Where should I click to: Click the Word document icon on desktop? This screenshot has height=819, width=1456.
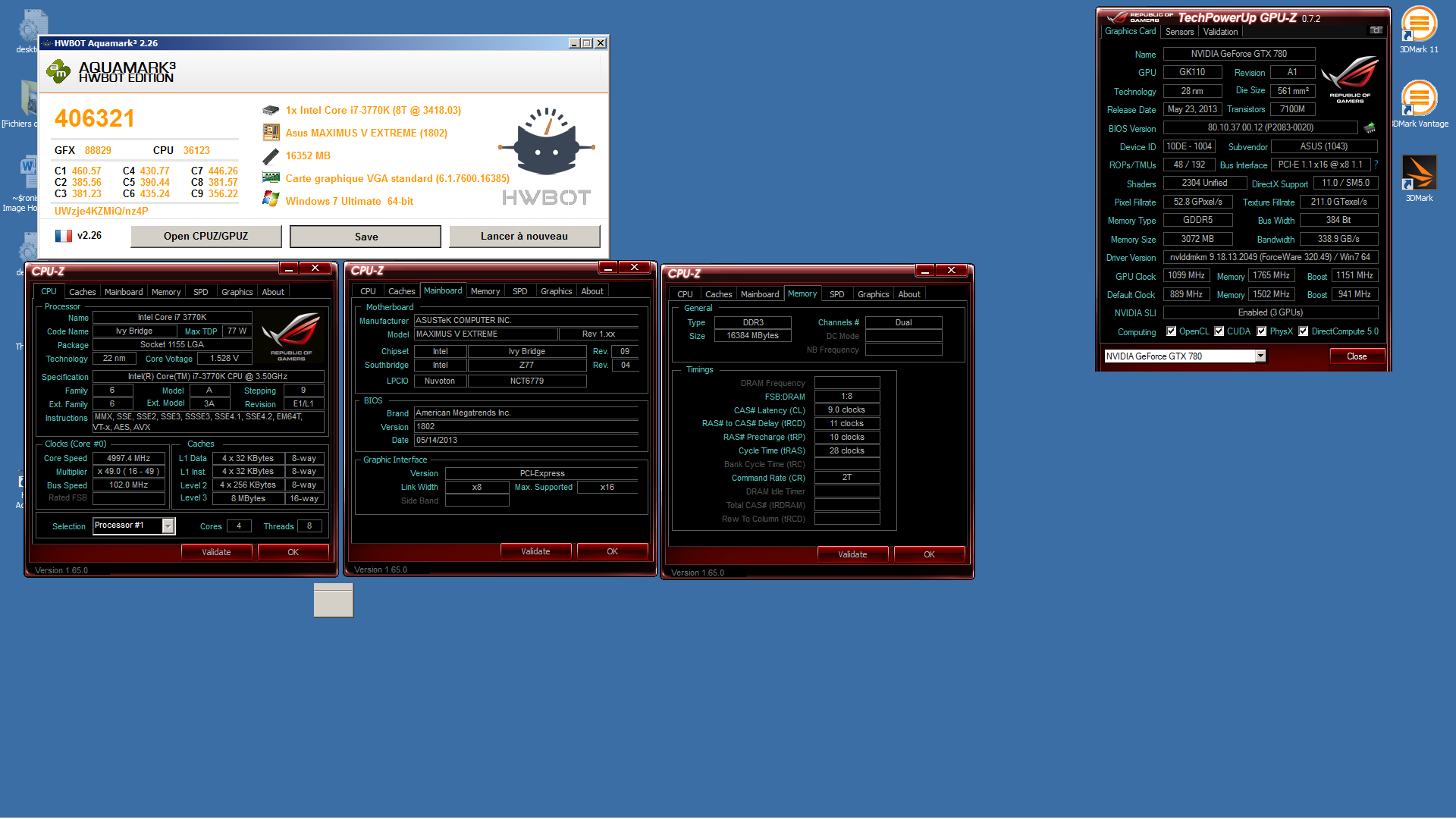pyautogui.click(x=28, y=174)
